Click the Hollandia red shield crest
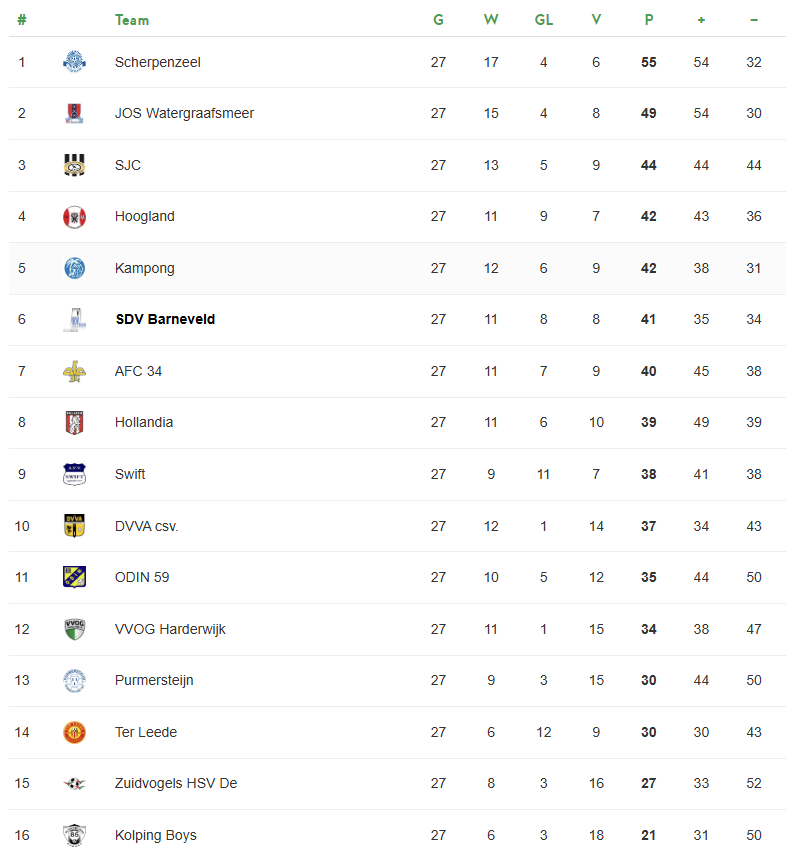 pos(74,422)
